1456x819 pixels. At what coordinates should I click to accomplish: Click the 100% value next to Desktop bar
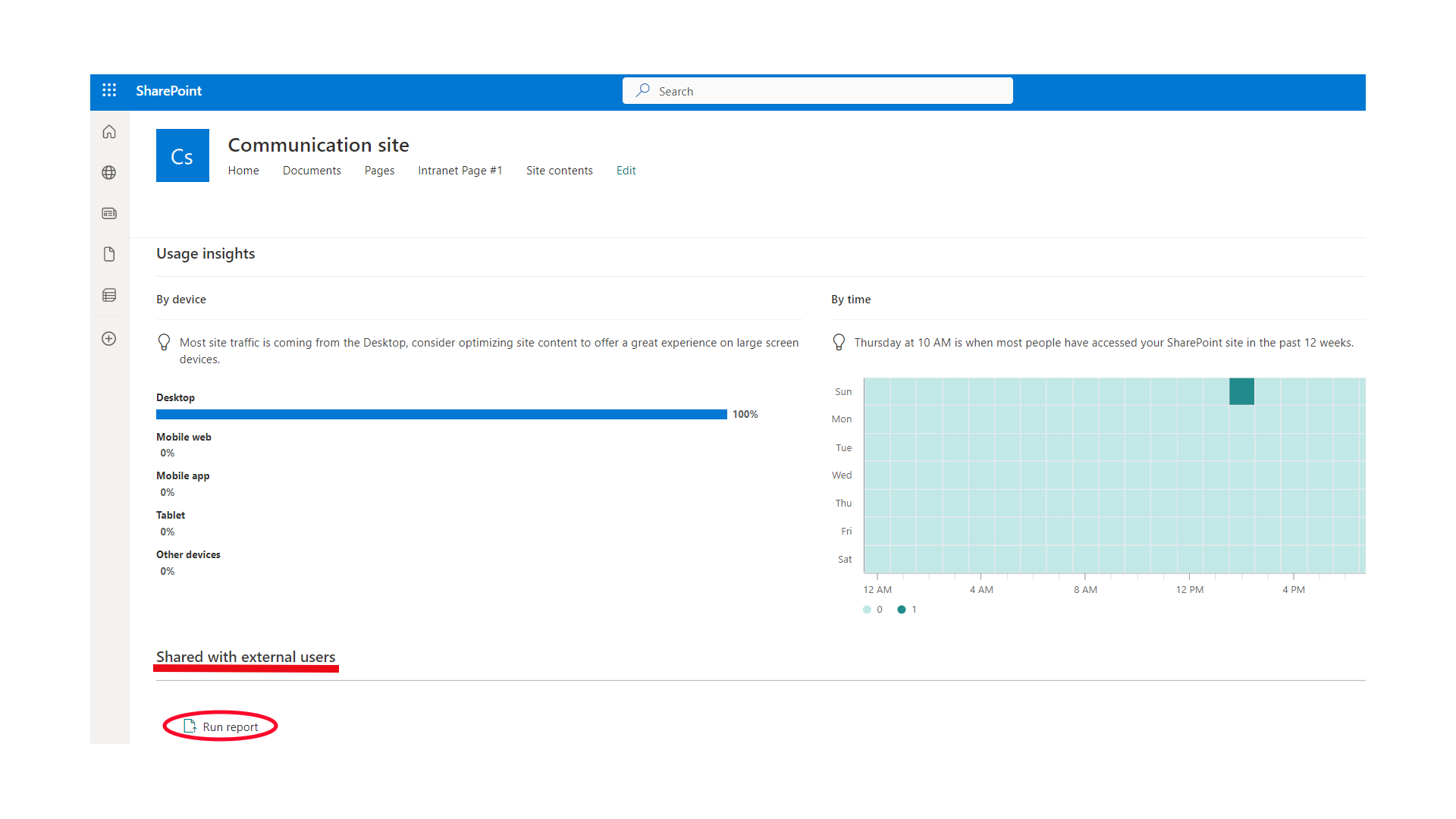(745, 414)
